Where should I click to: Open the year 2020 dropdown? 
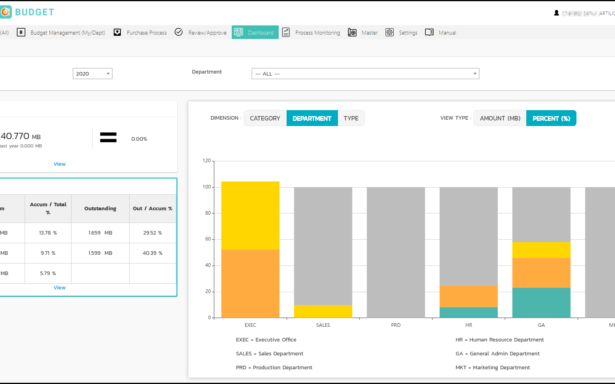pyautogui.click(x=93, y=73)
